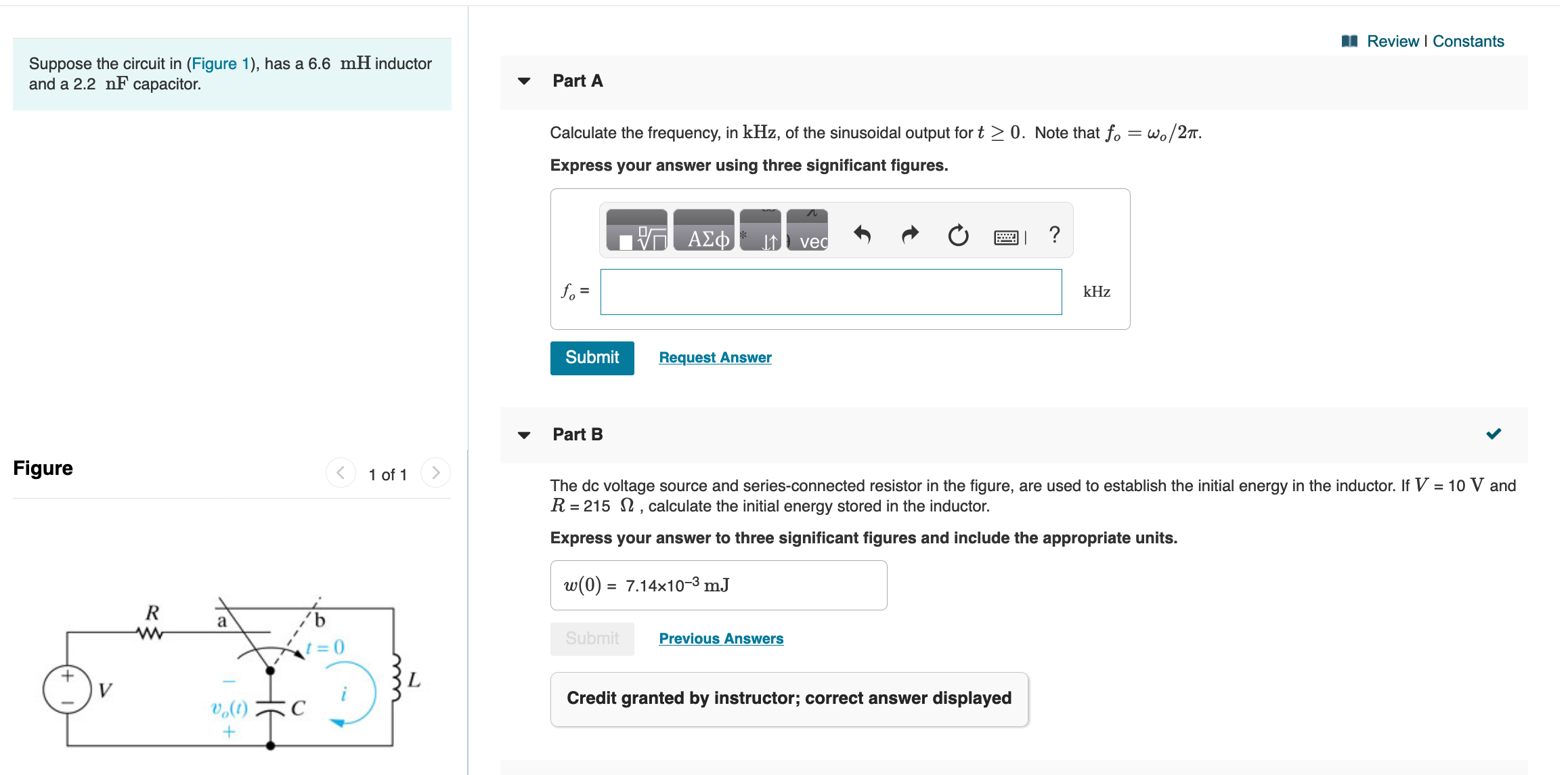Open the Constants reference
The image size is (1568, 775).
[1468, 41]
